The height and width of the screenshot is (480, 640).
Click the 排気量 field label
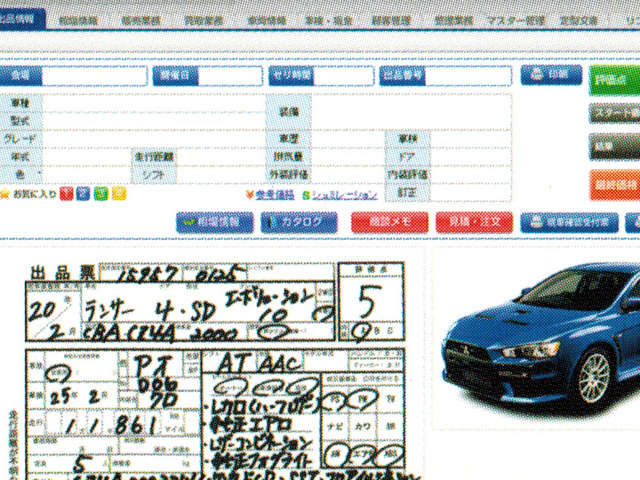[289, 157]
